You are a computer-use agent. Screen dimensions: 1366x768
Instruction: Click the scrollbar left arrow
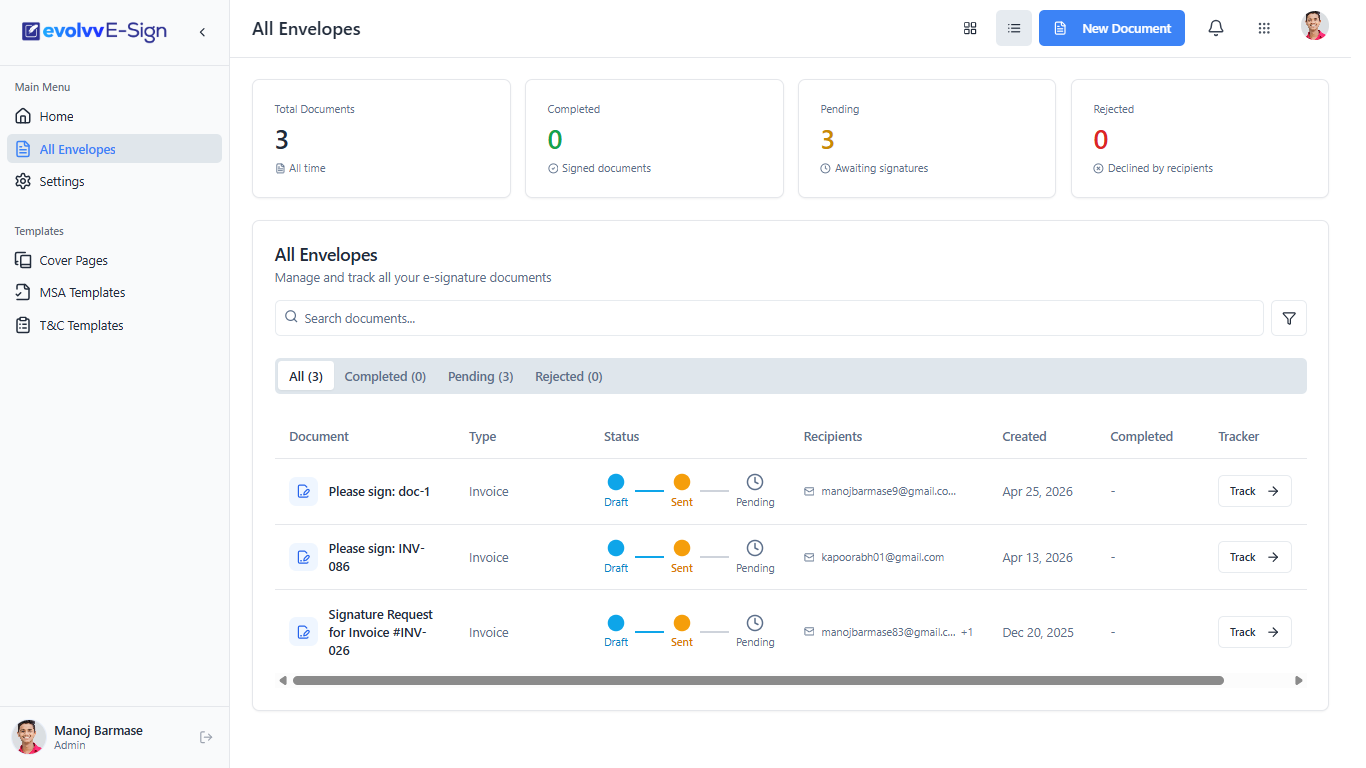point(283,681)
